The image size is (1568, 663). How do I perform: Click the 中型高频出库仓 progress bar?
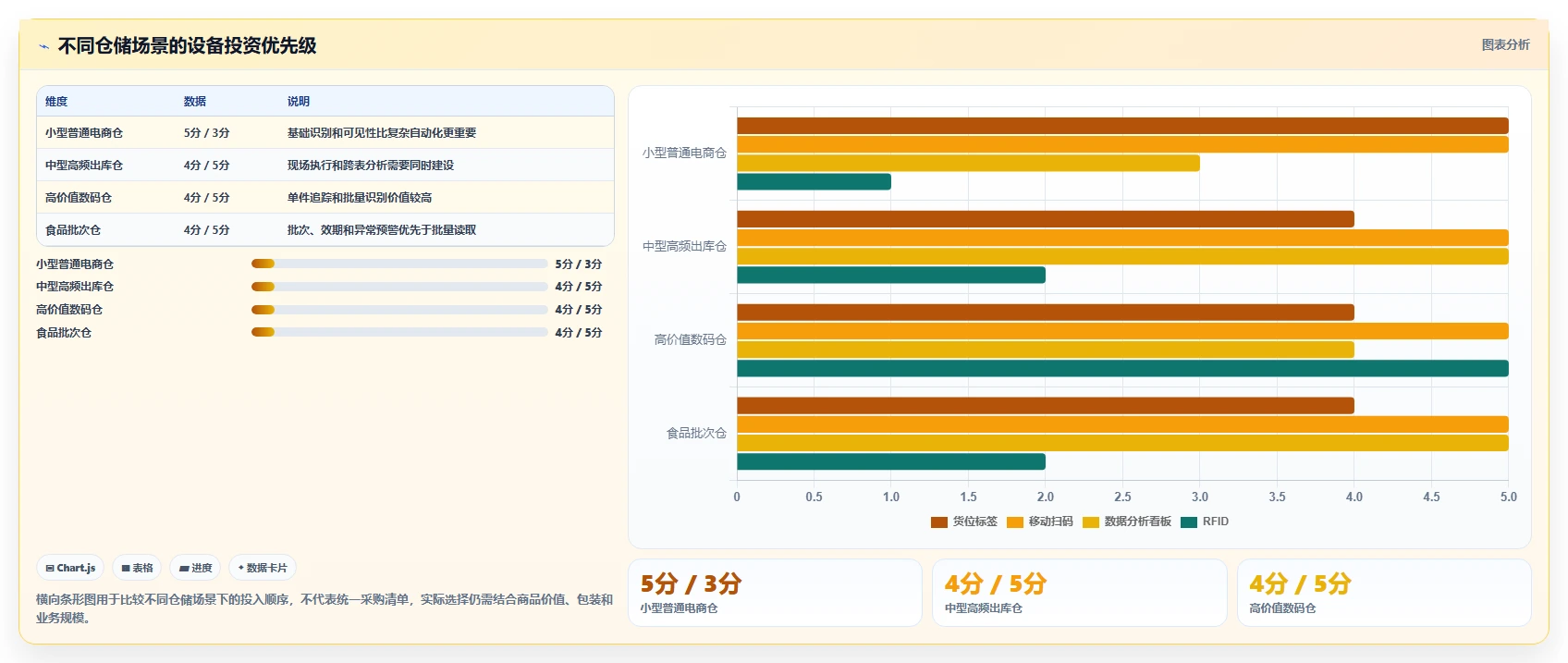click(x=399, y=287)
